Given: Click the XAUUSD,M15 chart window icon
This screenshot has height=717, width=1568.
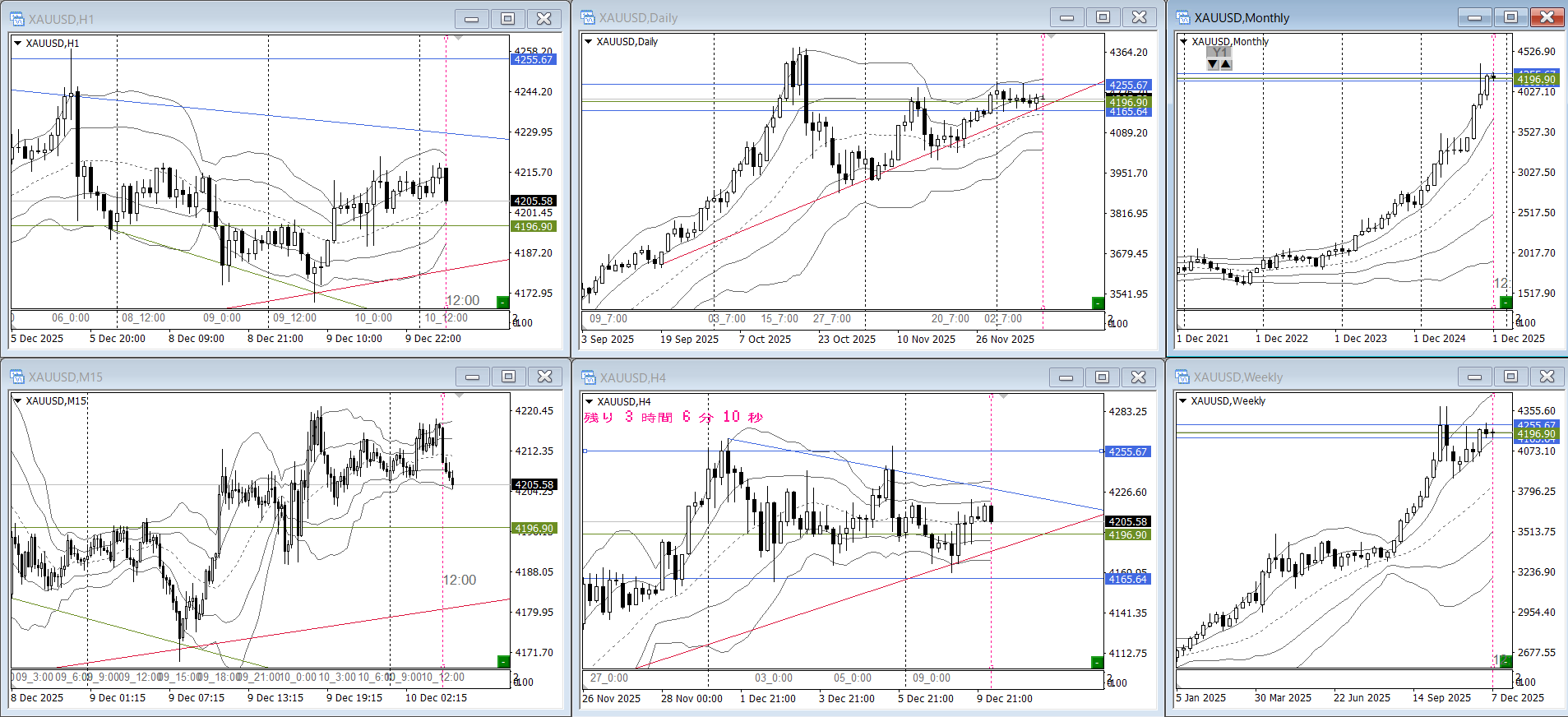Looking at the screenshot, I should click(16, 377).
